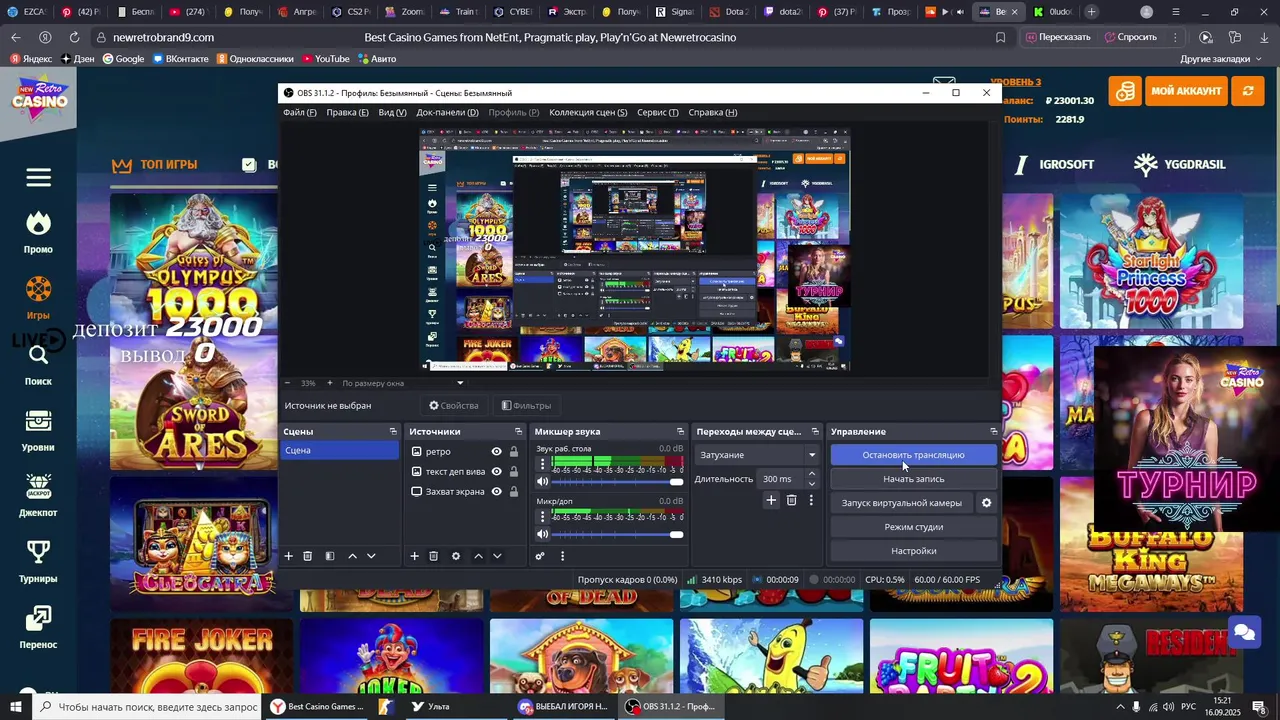Toggle lock on Захват экрана source
Image resolution: width=1280 pixels, height=720 pixels.
tap(514, 492)
